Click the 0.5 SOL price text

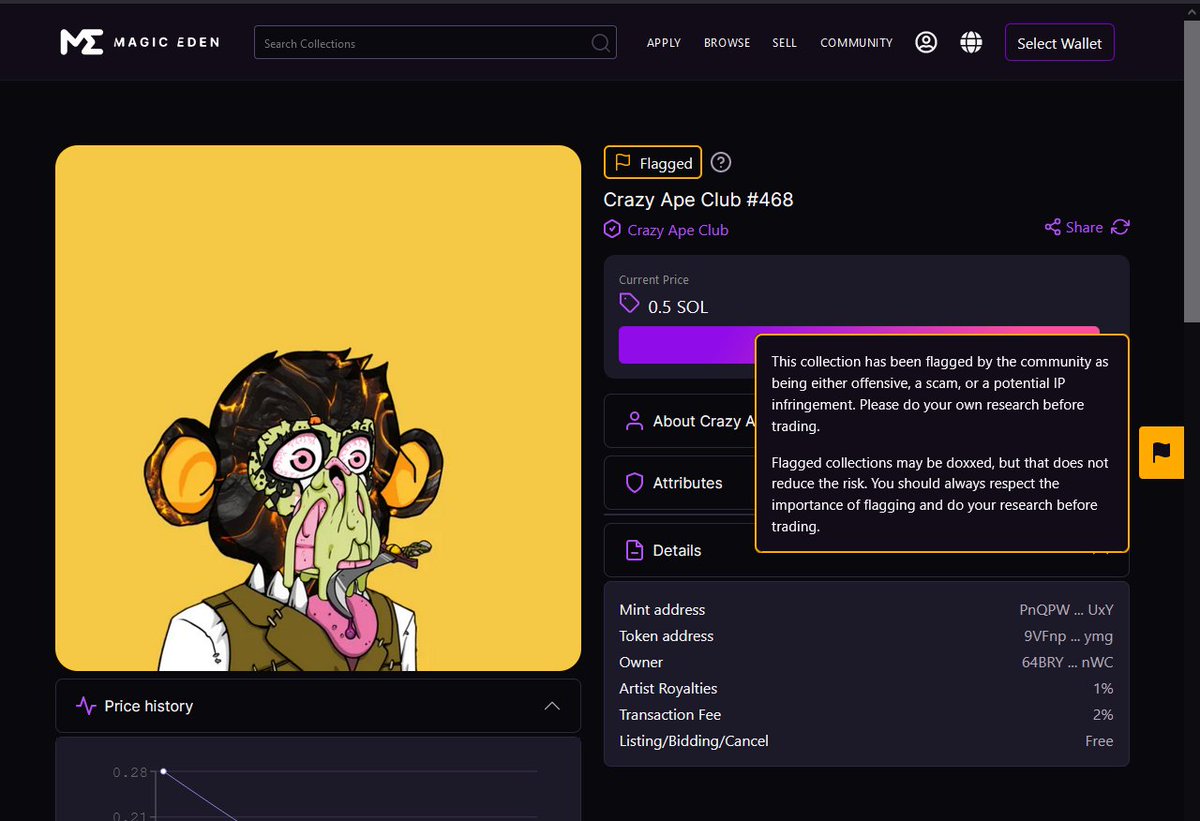[678, 307]
